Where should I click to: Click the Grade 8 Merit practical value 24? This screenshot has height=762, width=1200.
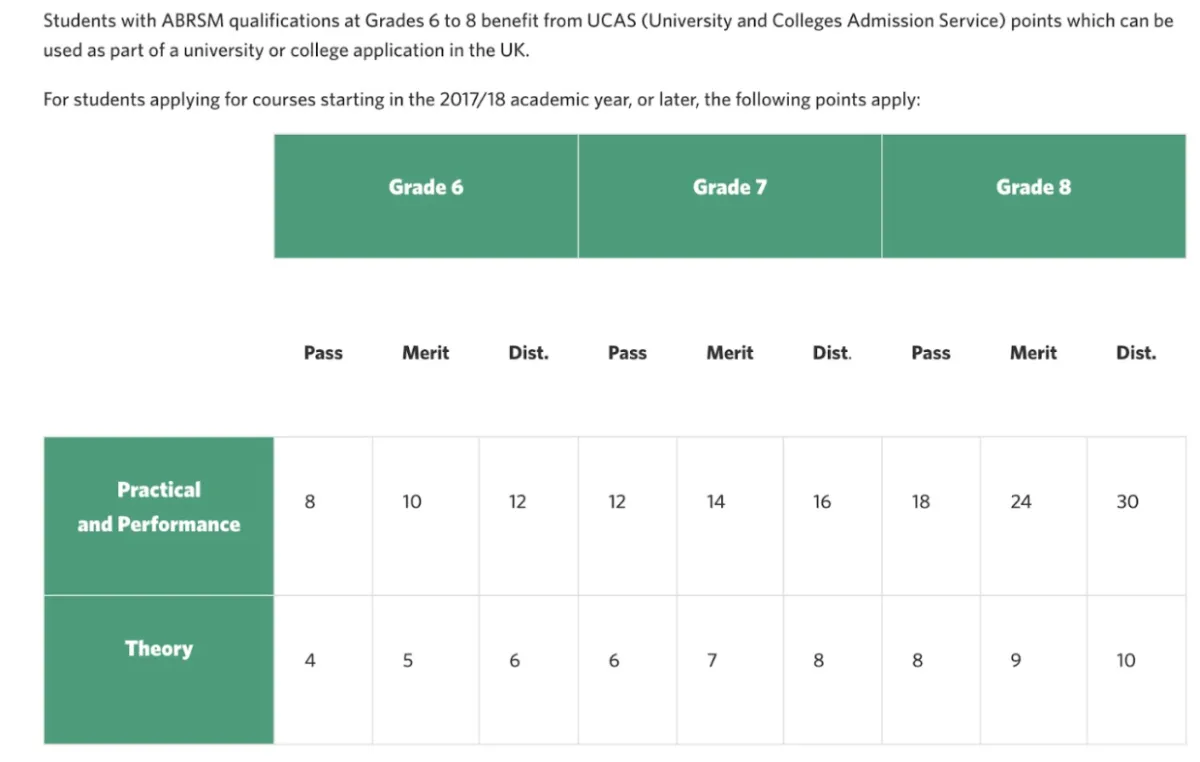pos(1020,502)
